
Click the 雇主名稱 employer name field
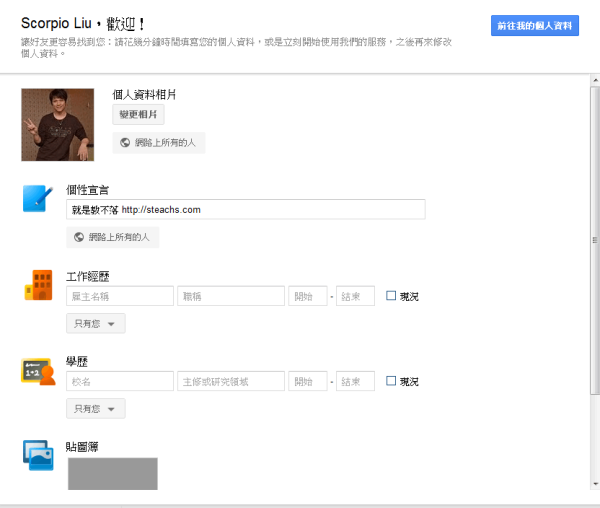click(x=120, y=296)
